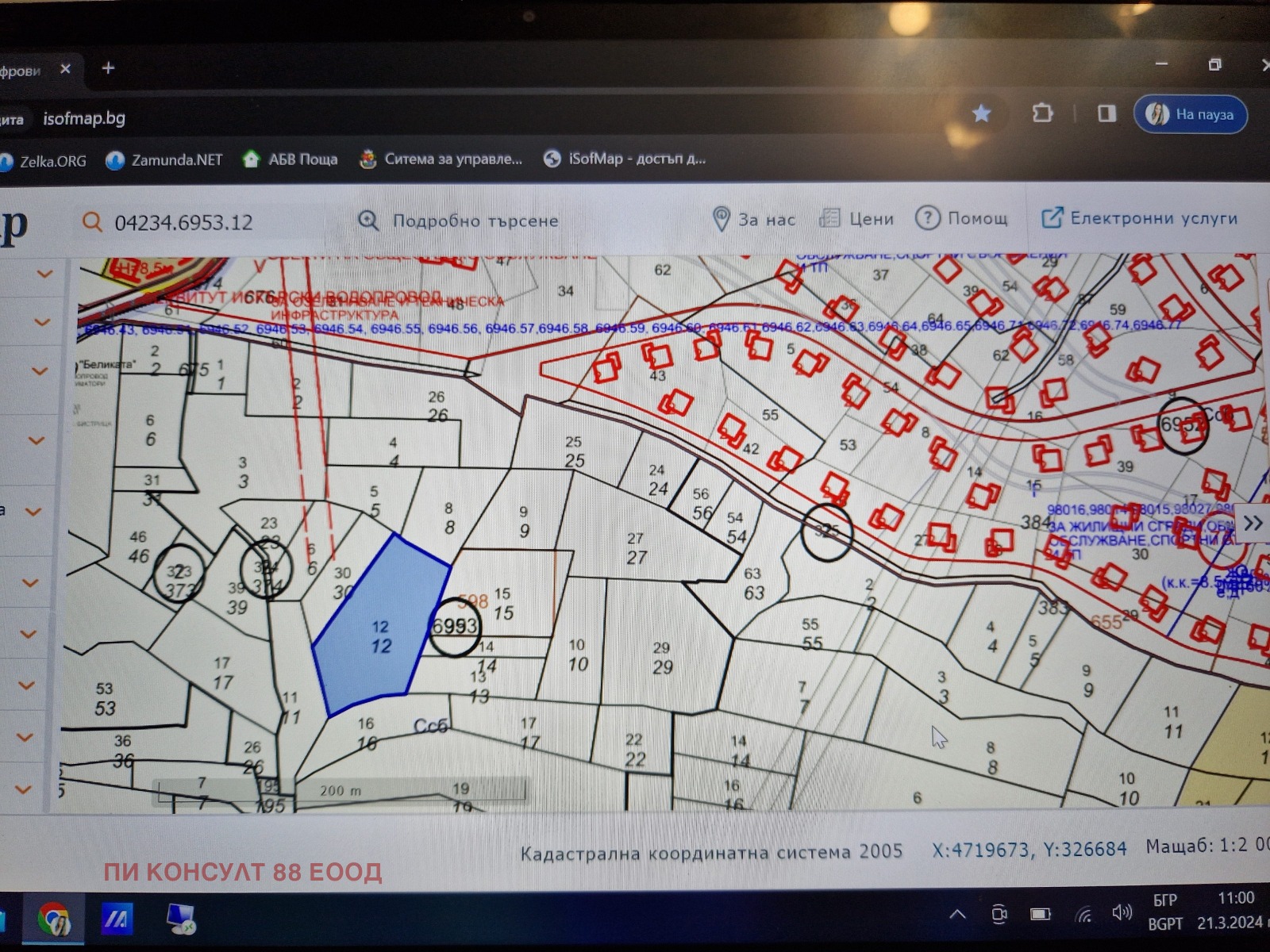
Task: Toggle the browser side panel
Action: (x=1106, y=113)
